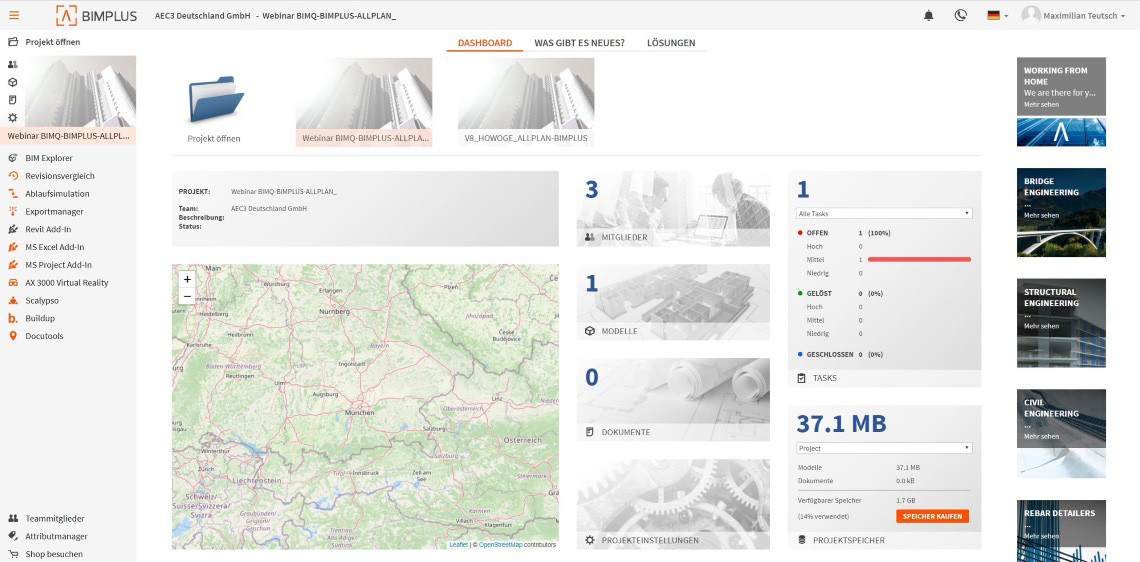Image resolution: width=1140 pixels, height=562 pixels.
Task: Switch to WAS GIBT ES NEUES? tab
Action: point(579,43)
